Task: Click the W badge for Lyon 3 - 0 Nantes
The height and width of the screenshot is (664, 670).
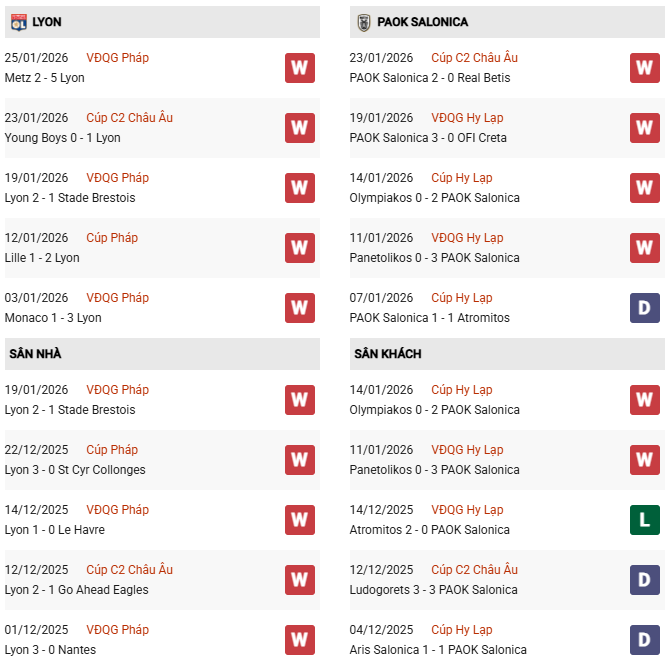Action: (x=299, y=640)
